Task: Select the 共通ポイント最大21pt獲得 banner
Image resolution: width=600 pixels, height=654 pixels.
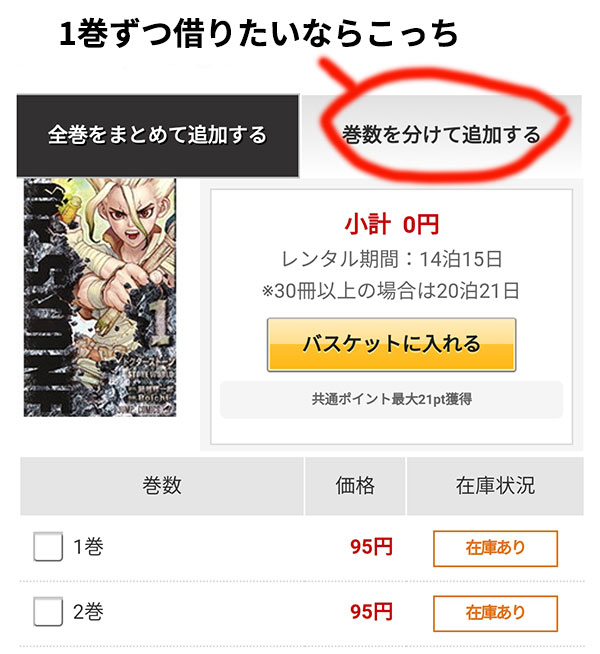Action: pos(392,399)
